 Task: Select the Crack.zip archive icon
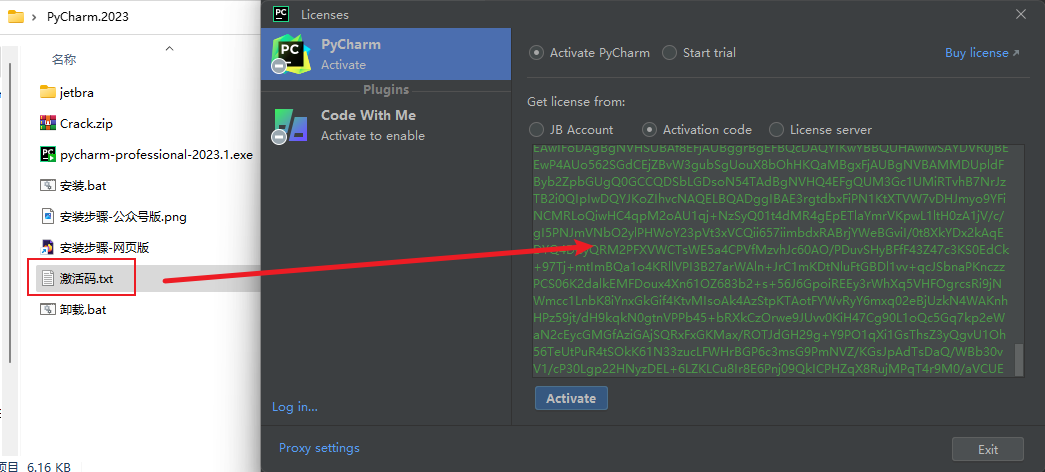[47, 123]
